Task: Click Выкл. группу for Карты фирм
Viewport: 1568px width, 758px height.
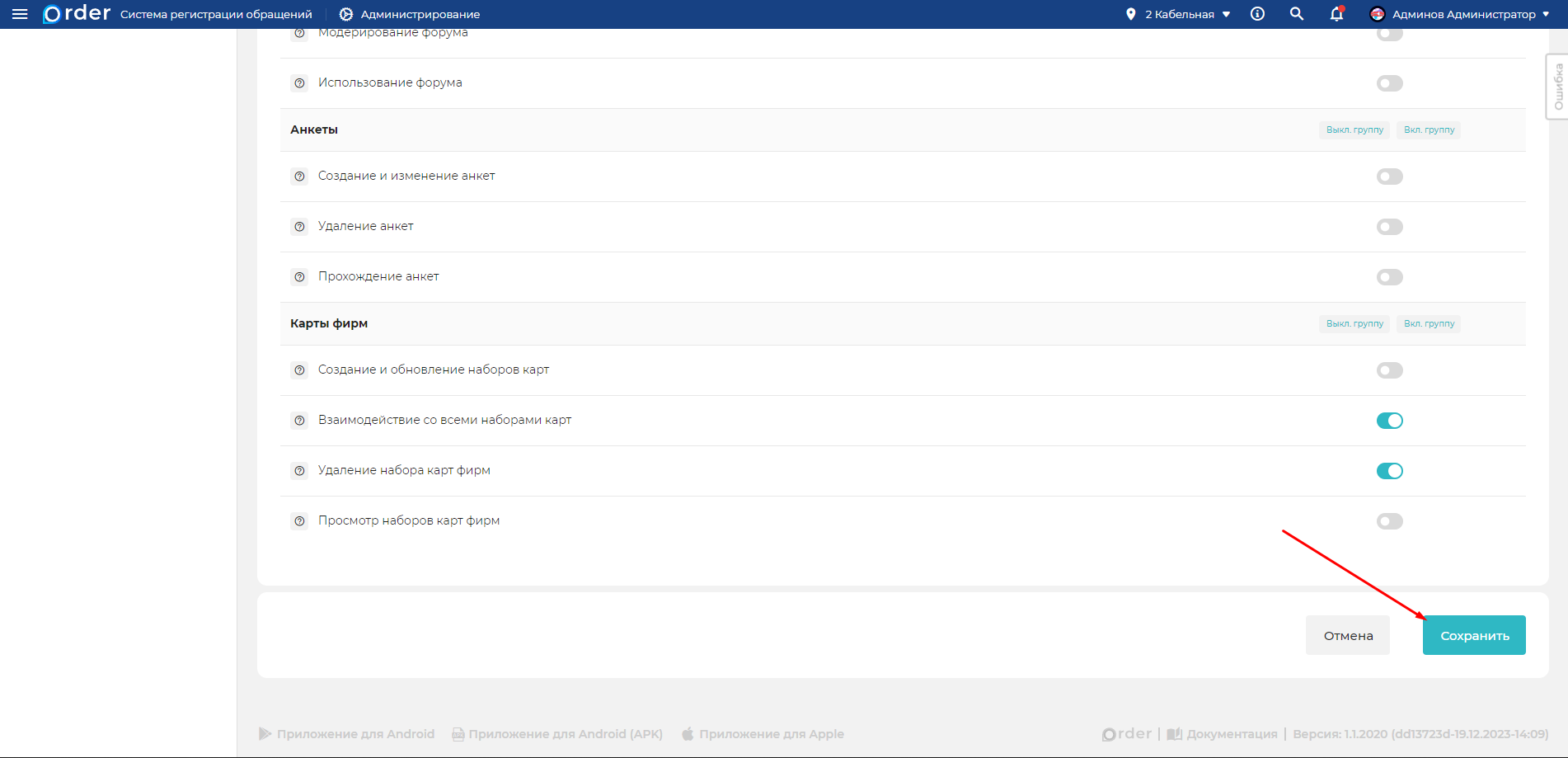Action: click(1354, 324)
